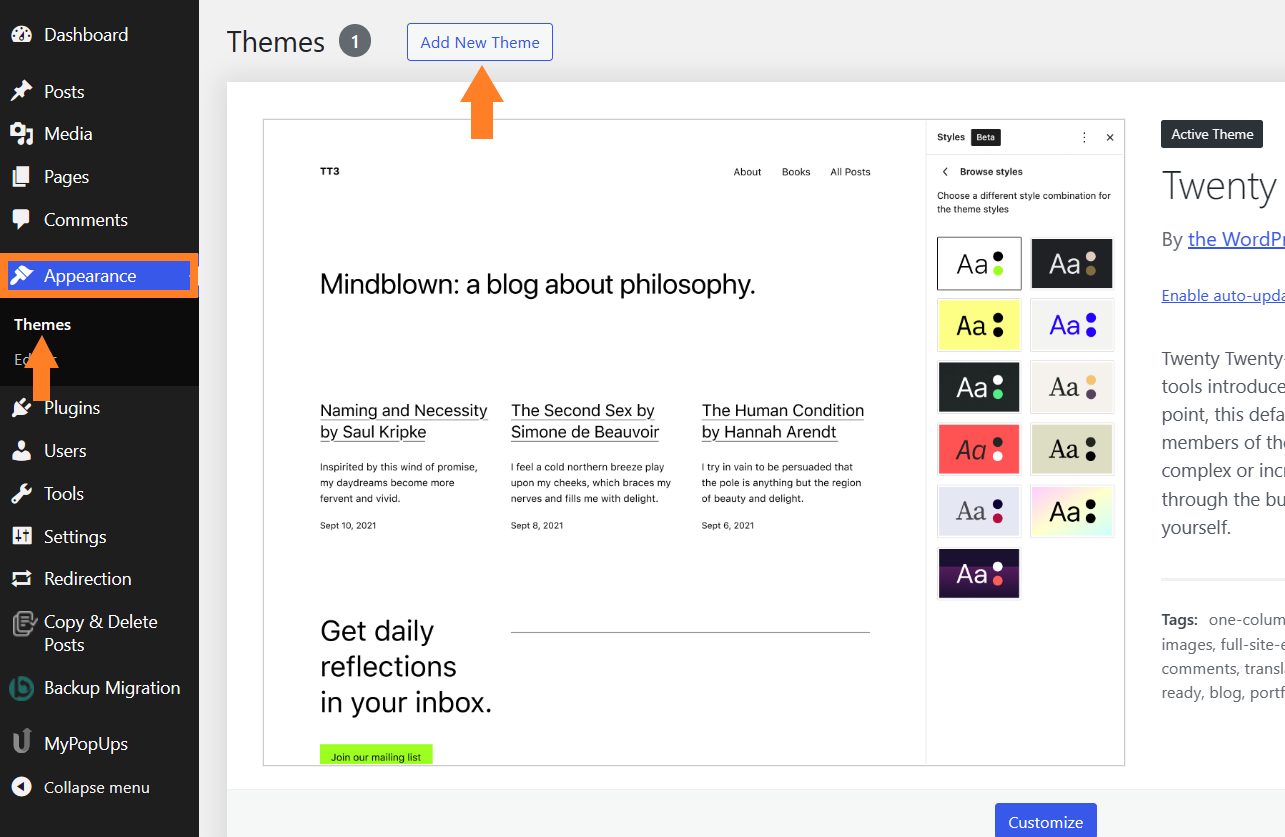This screenshot has height=837, width=1285.
Task: Click the theme count badge showing 1
Action: tap(355, 42)
